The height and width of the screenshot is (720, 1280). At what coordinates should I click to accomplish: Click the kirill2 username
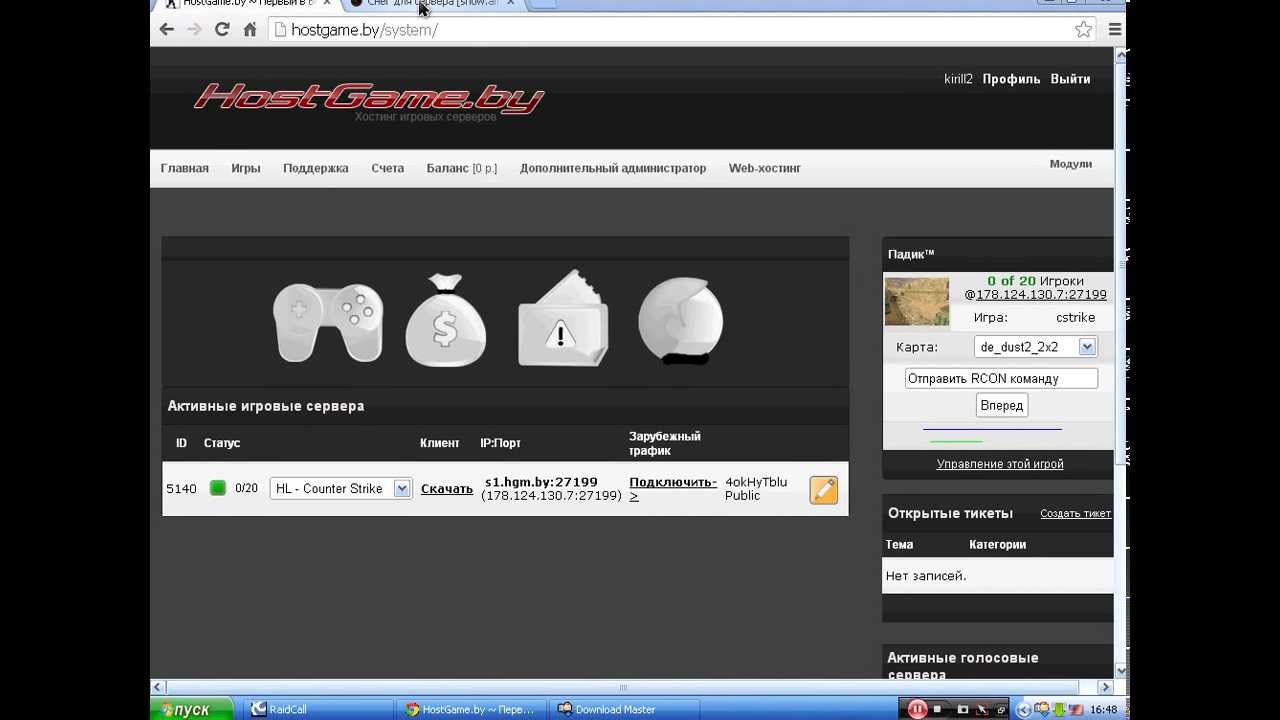(958, 79)
